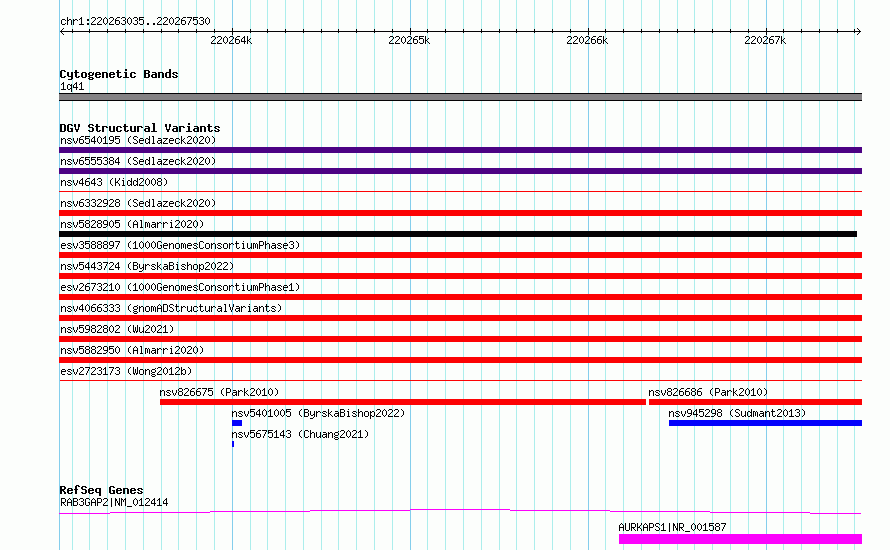Open variant nsv4643 (Kidd2008) label

[114, 182]
